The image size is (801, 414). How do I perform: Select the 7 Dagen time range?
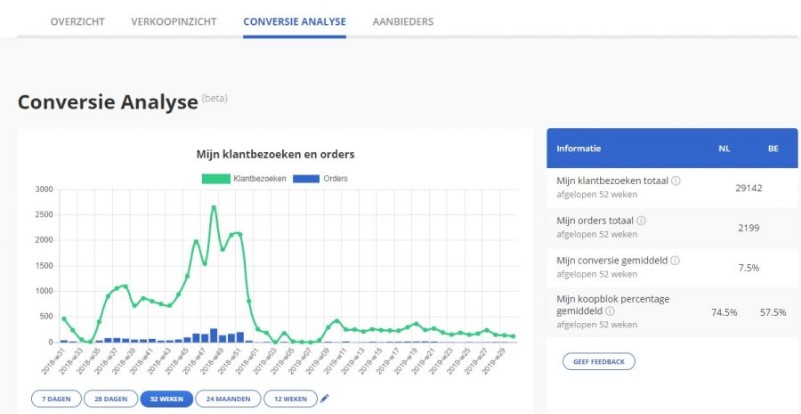(x=55, y=399)
